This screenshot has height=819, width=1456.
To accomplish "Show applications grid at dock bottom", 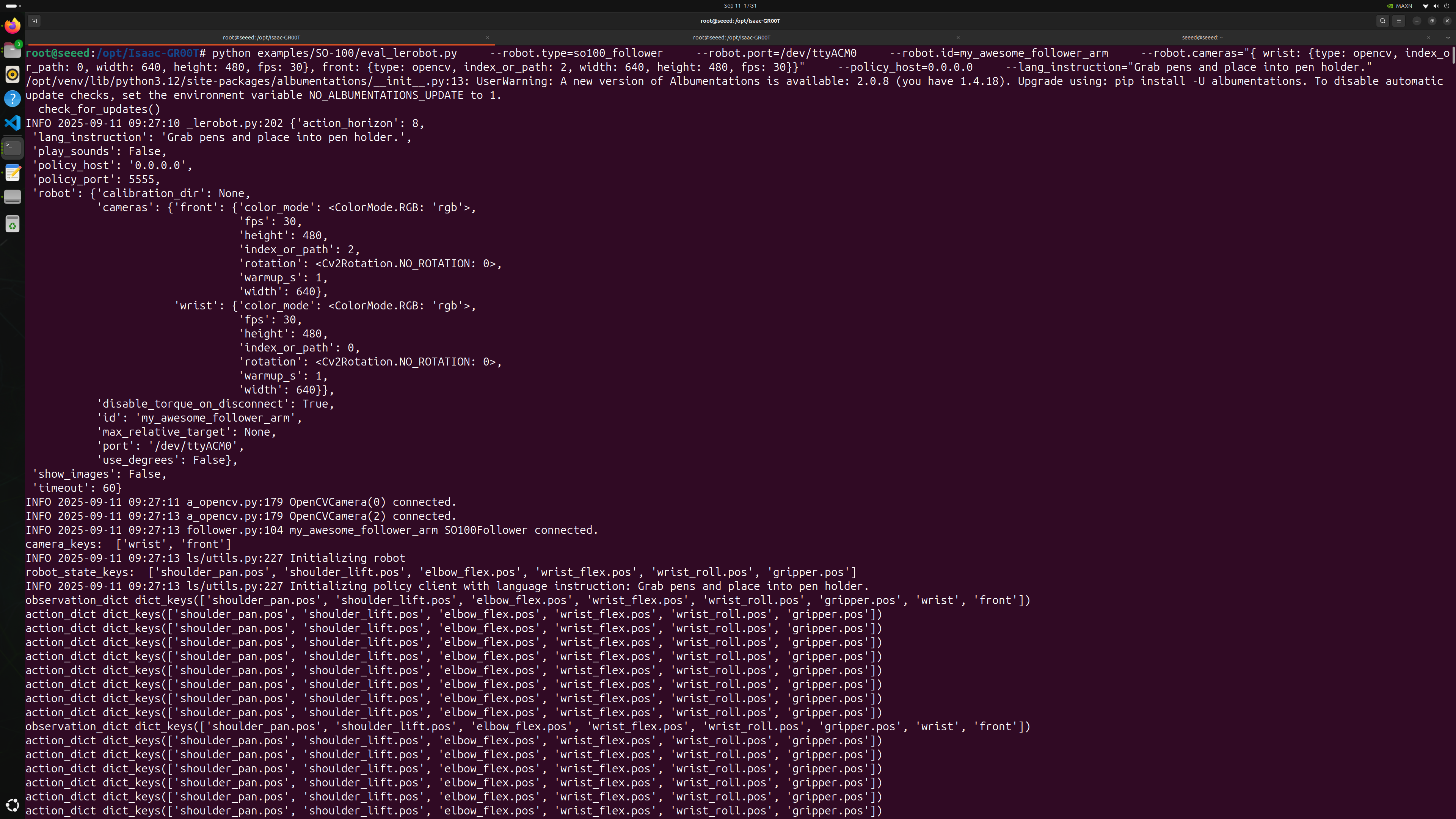I will pyautogui.click(x=13, y=805).
